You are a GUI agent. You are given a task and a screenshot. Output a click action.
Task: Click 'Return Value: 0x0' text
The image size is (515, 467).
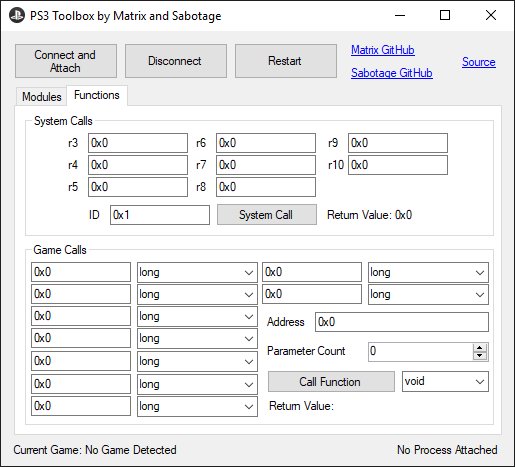click(x=369, y=215)
